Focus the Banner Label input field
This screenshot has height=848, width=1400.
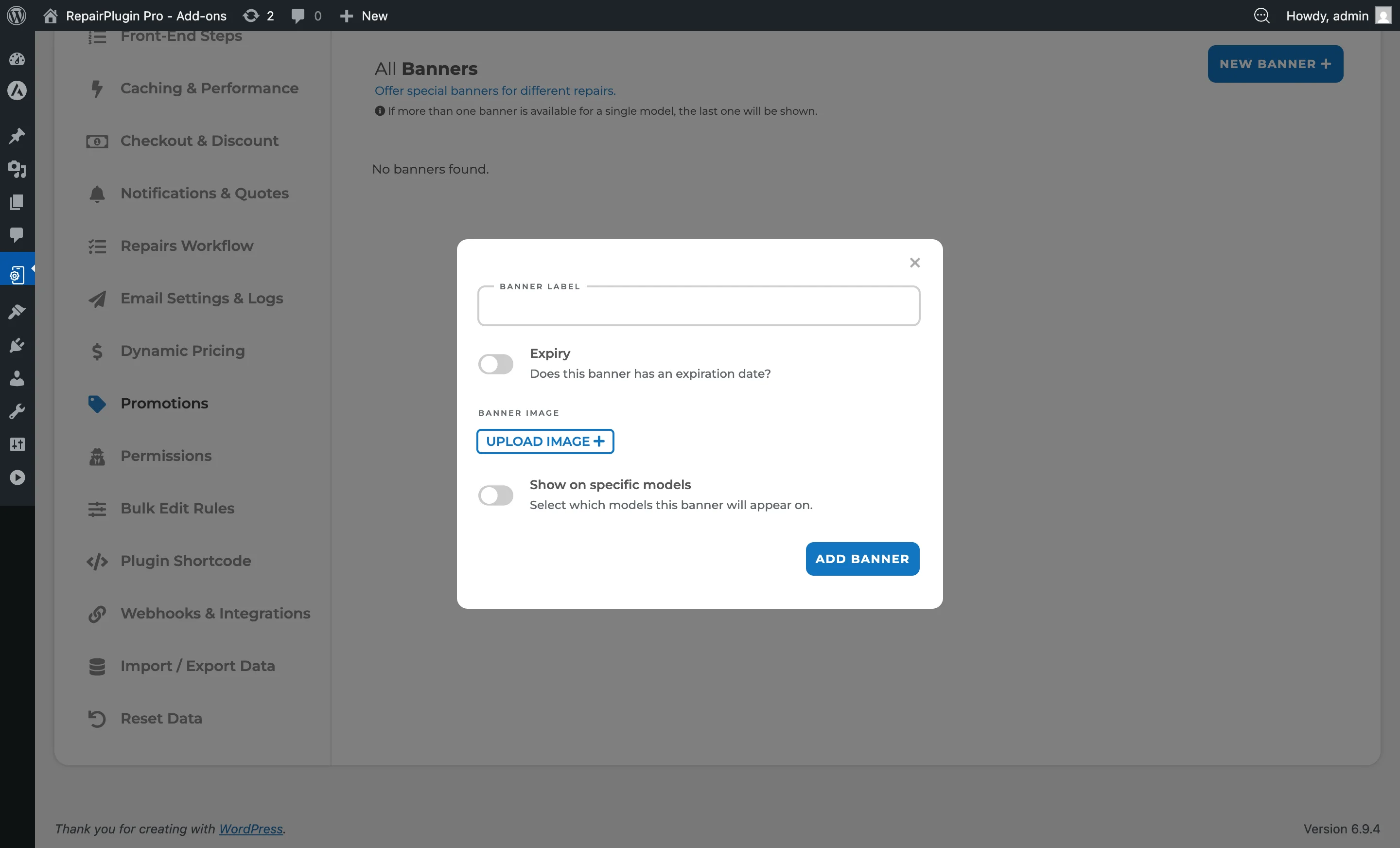tap(698, 306)
